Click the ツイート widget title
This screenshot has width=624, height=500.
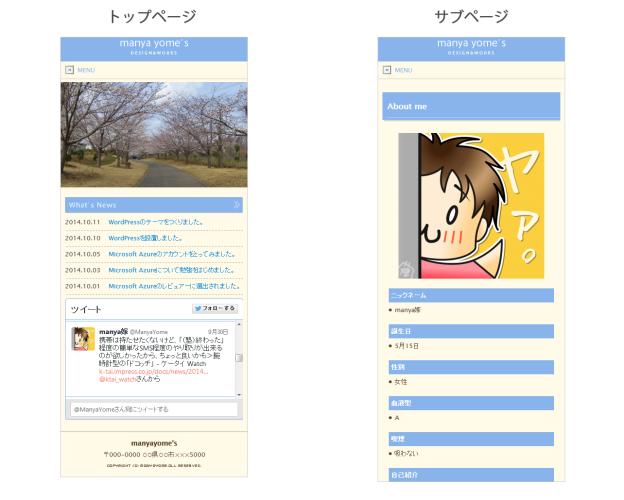tap(86, 309)
